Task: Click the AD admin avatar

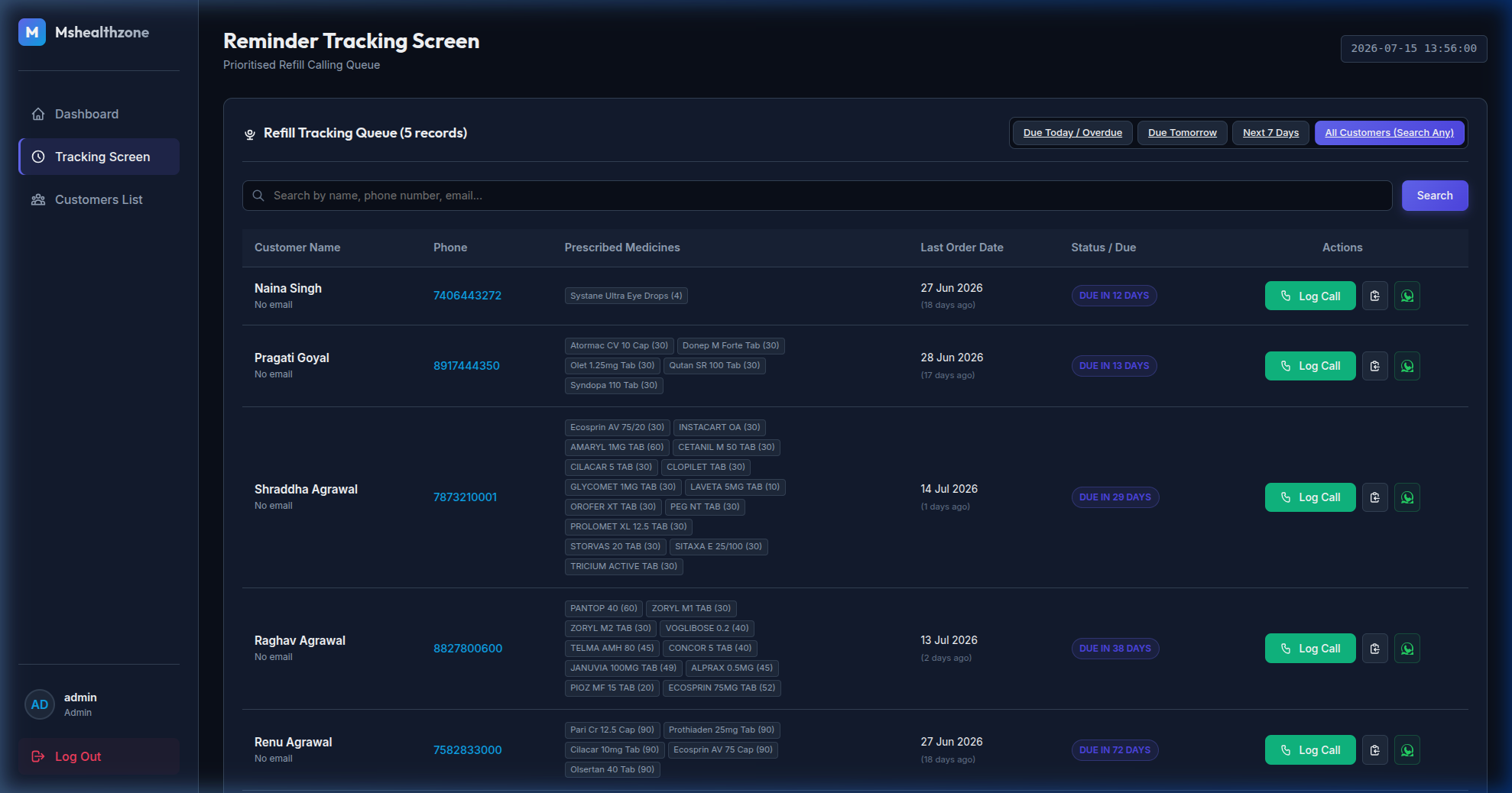Action: pyautogui.click(x=40, y=704)
